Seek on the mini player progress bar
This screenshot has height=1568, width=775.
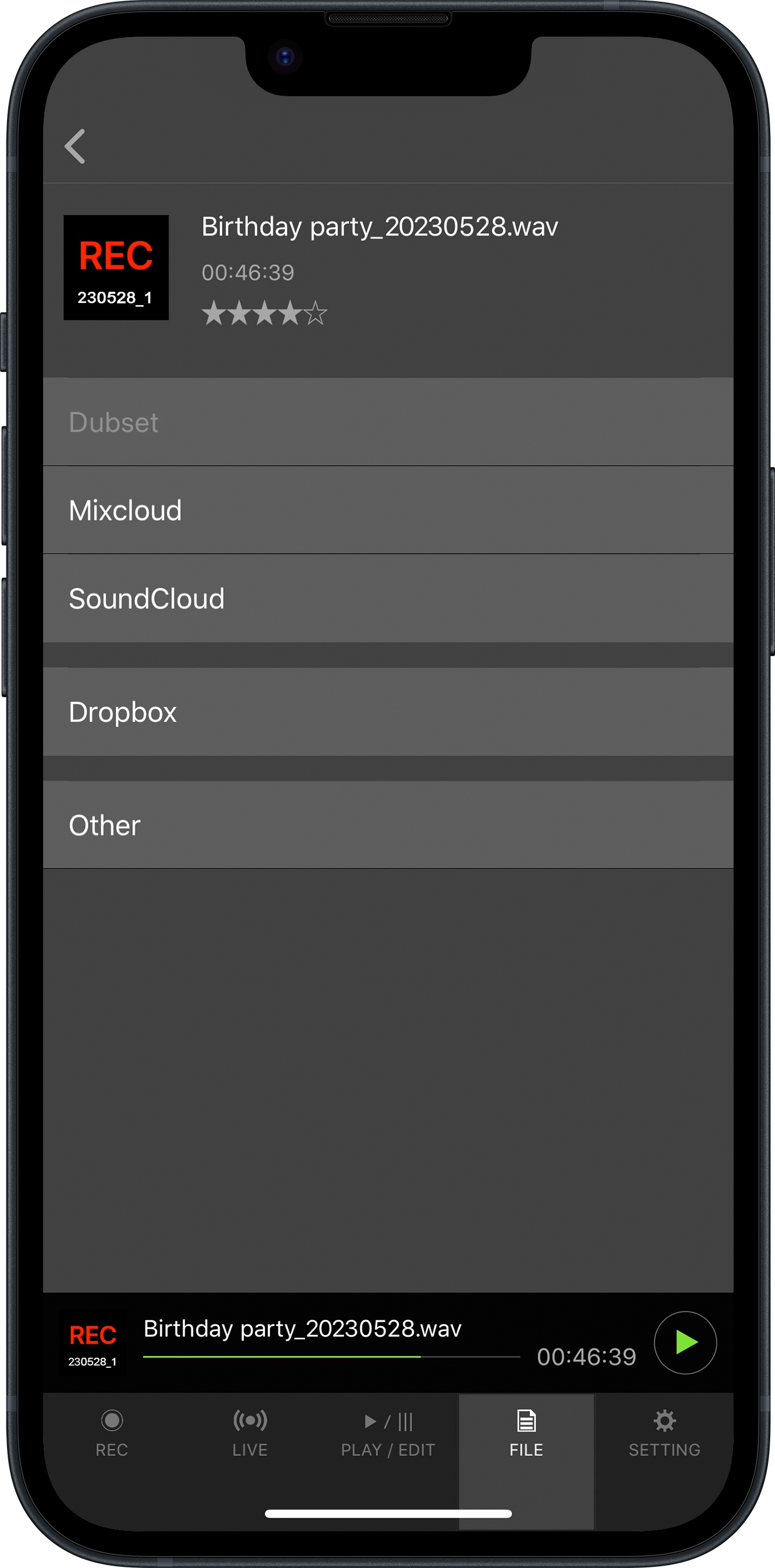[x=331, y=1357]
